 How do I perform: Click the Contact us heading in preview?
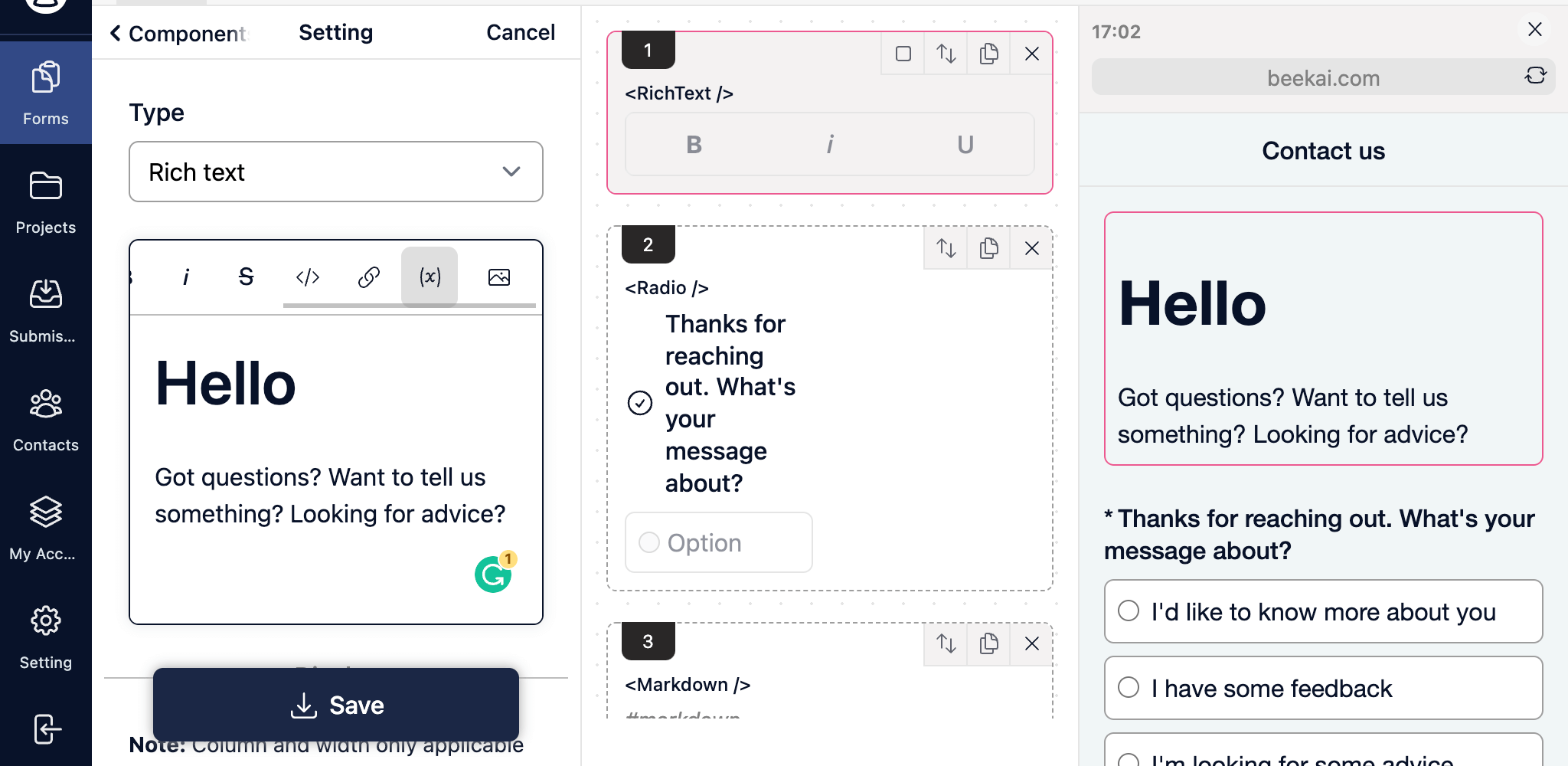click(1324, 151)
